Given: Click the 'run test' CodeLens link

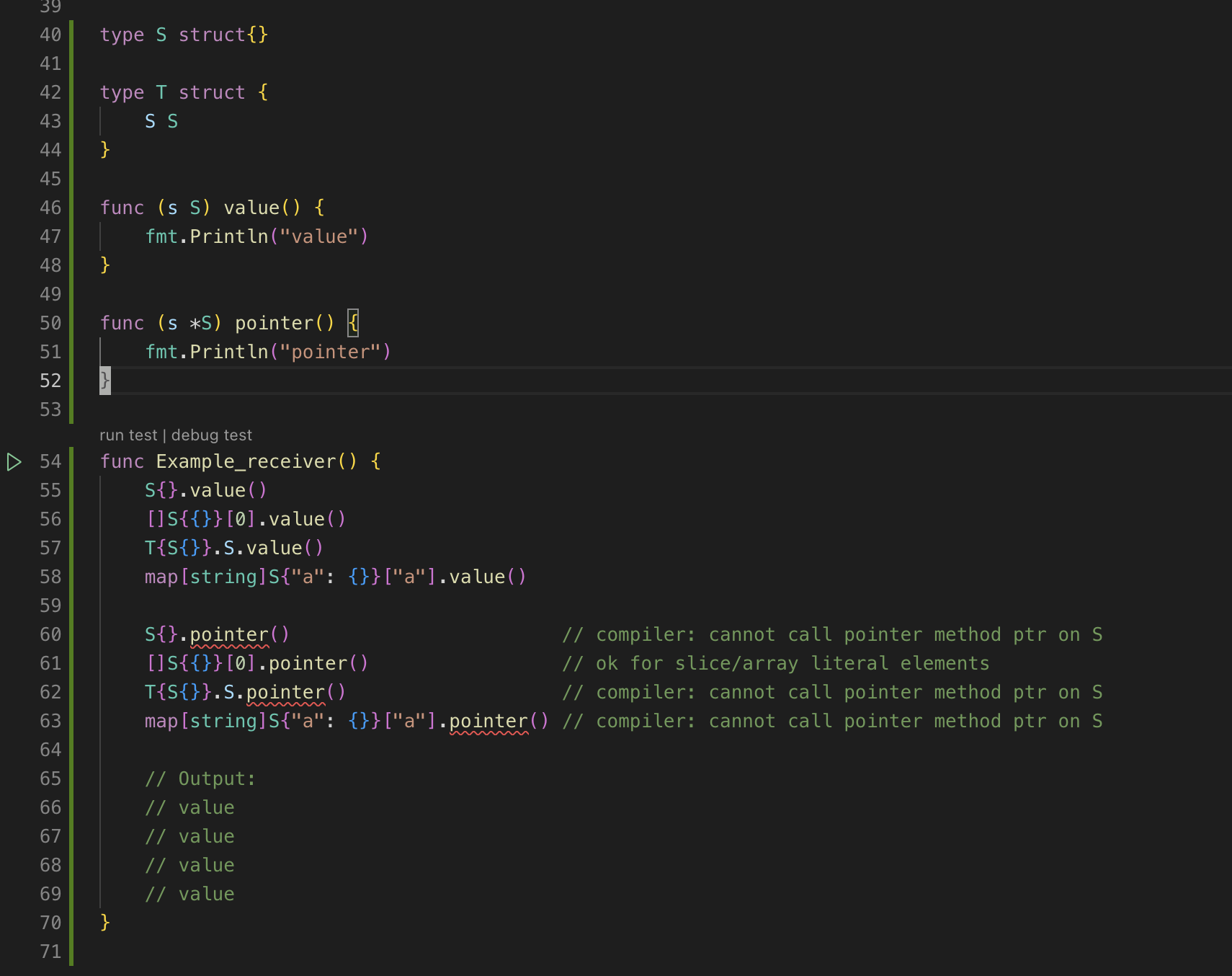Looking at the screenshot, I should [x=128, y=435].
